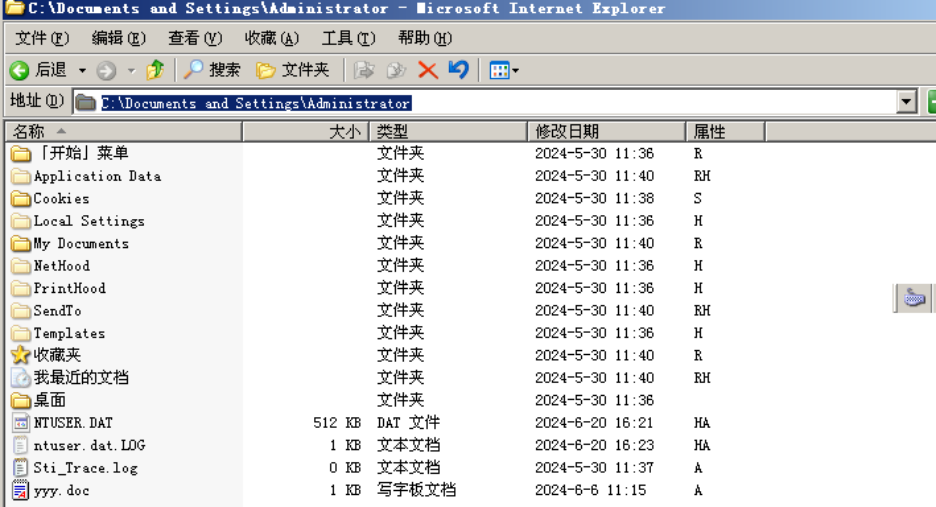The width and height of the screenshot is (936, 507).
Task: Select the NTUSER.DAT file icon
Action: pos(21,423)
